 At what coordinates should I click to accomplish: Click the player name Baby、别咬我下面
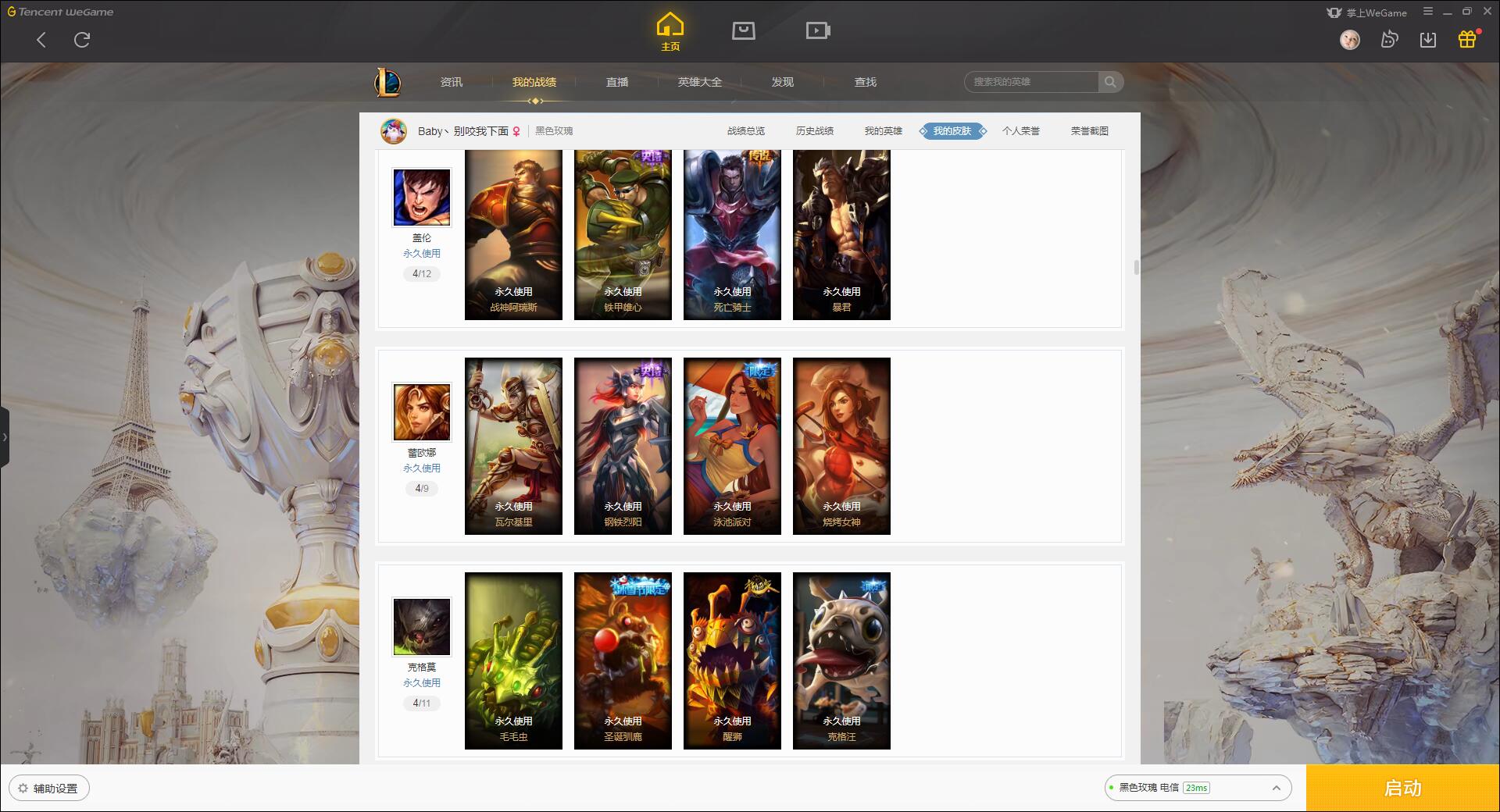tap(463, 131)
